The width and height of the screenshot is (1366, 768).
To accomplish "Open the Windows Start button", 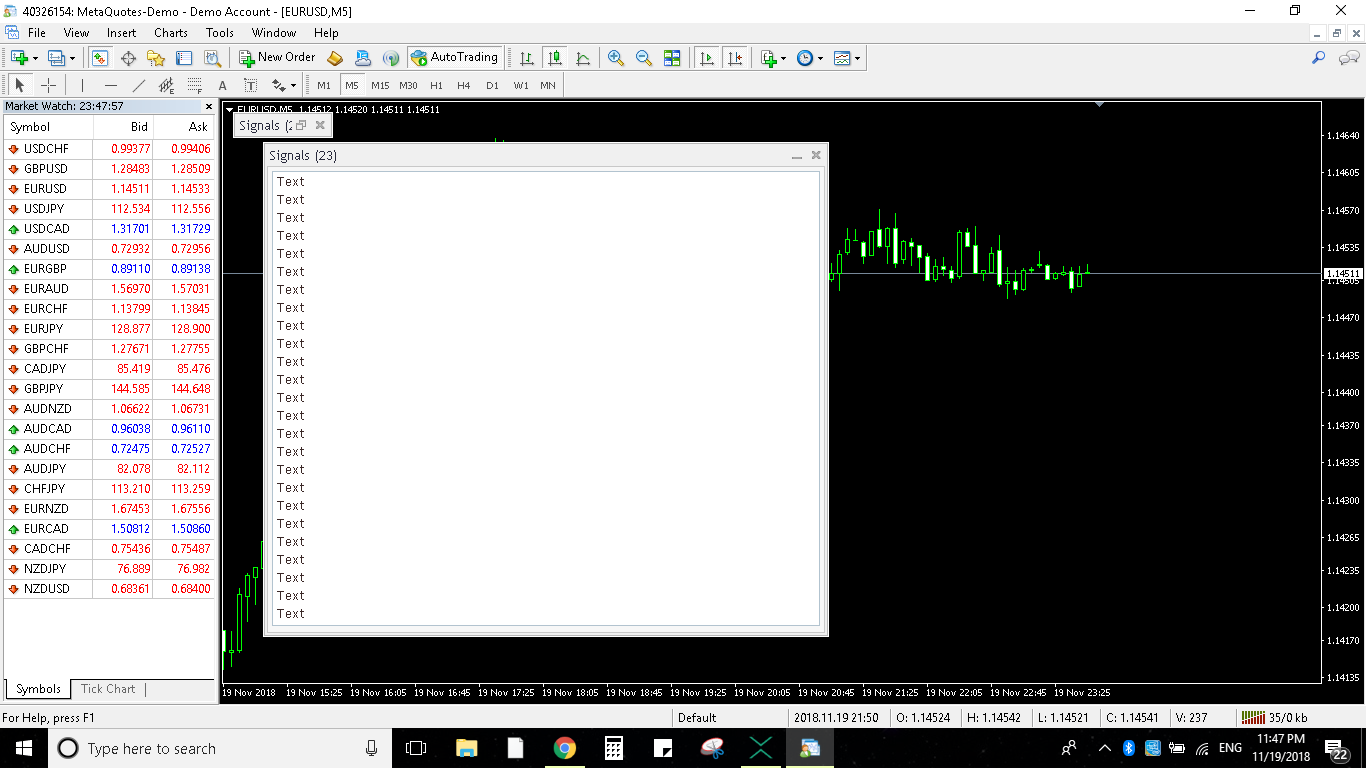I will (23, 748).
